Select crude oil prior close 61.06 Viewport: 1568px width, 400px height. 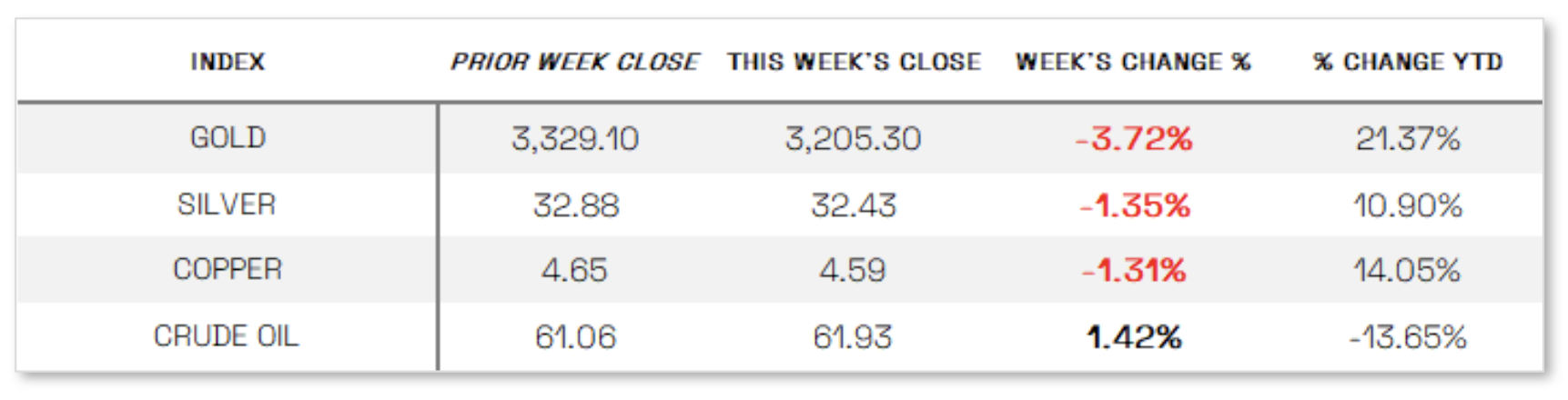(575, 336)
